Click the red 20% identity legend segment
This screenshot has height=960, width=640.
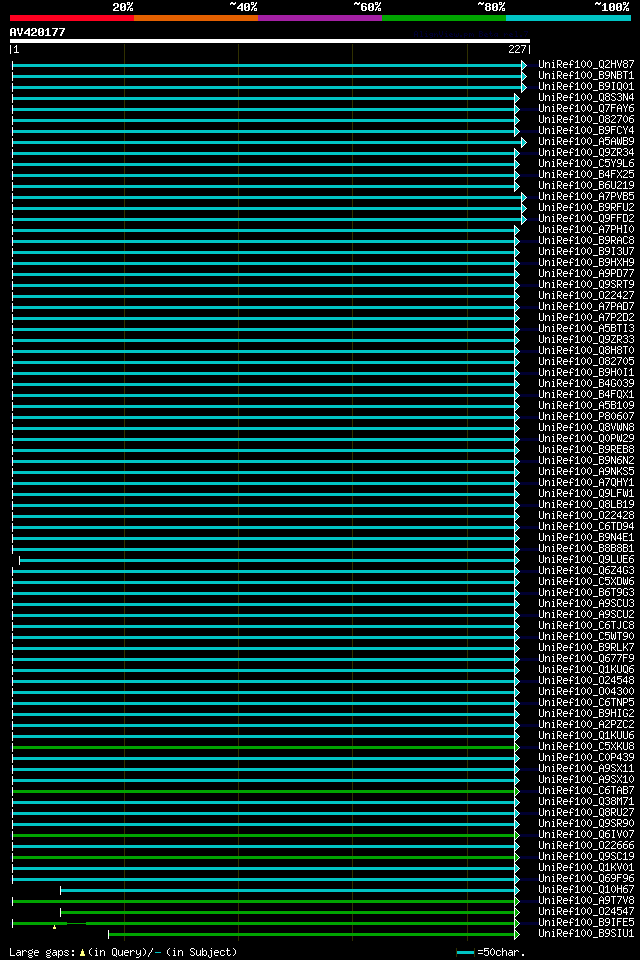click(x=72, y=18)
